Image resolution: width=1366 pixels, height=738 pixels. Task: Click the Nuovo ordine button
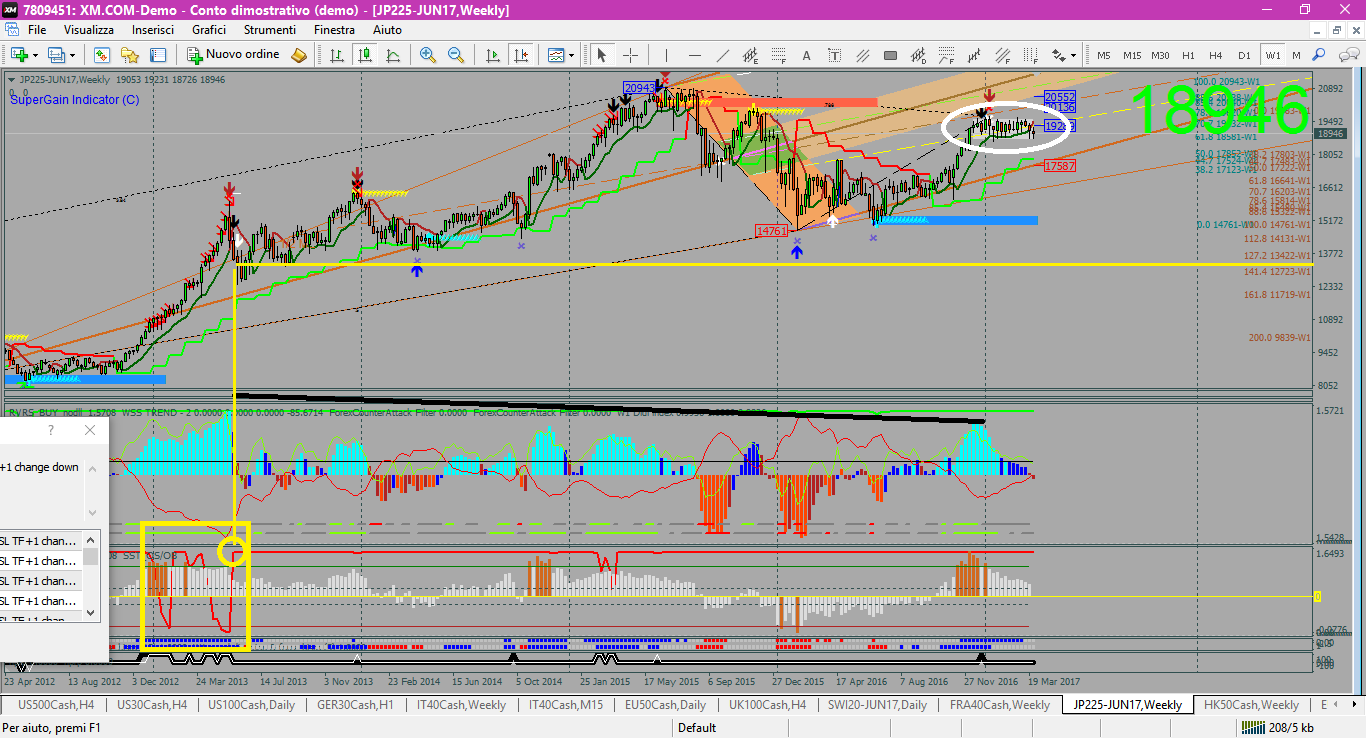(x=233, y=55)
